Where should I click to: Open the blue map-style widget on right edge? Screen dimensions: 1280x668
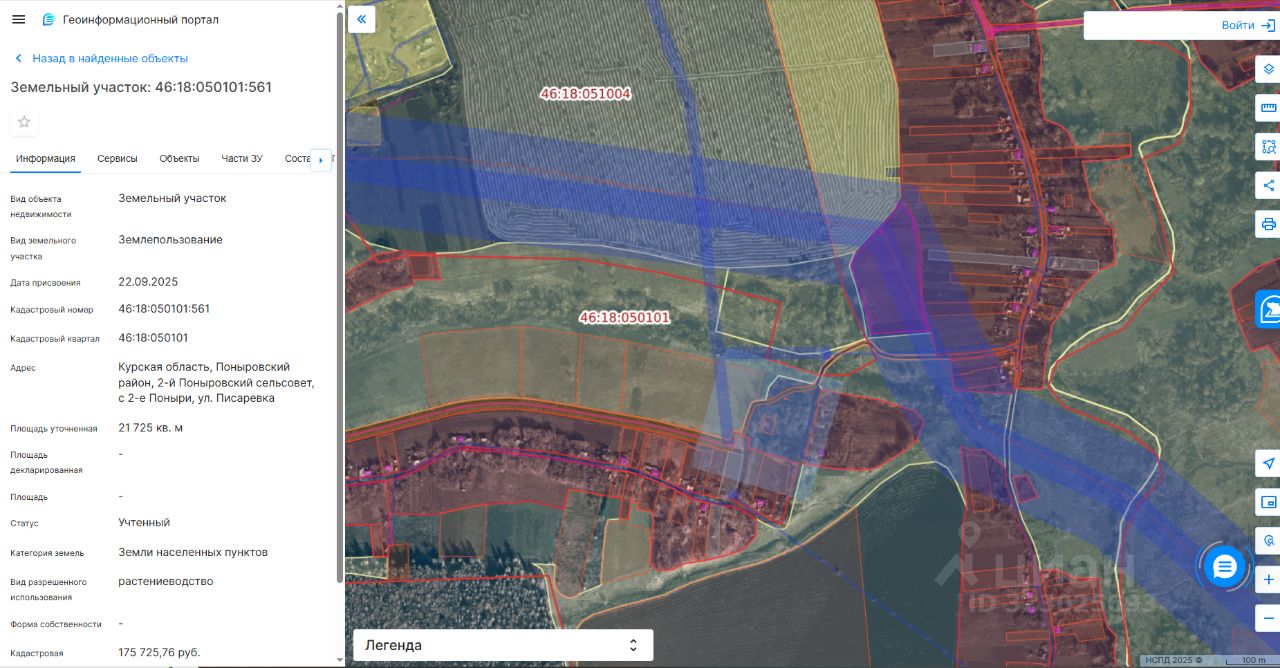(x=1268, y=309)
